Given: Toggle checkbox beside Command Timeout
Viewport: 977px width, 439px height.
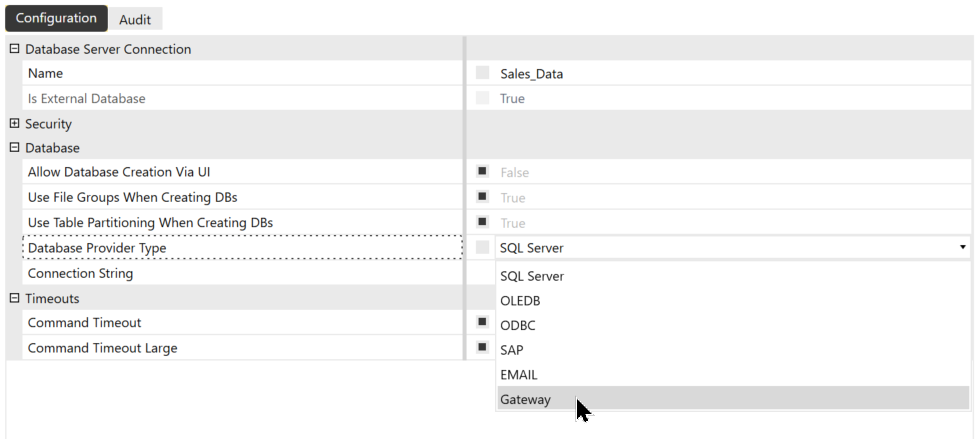Looking at the screenshot, I should (x=483, y=322).
